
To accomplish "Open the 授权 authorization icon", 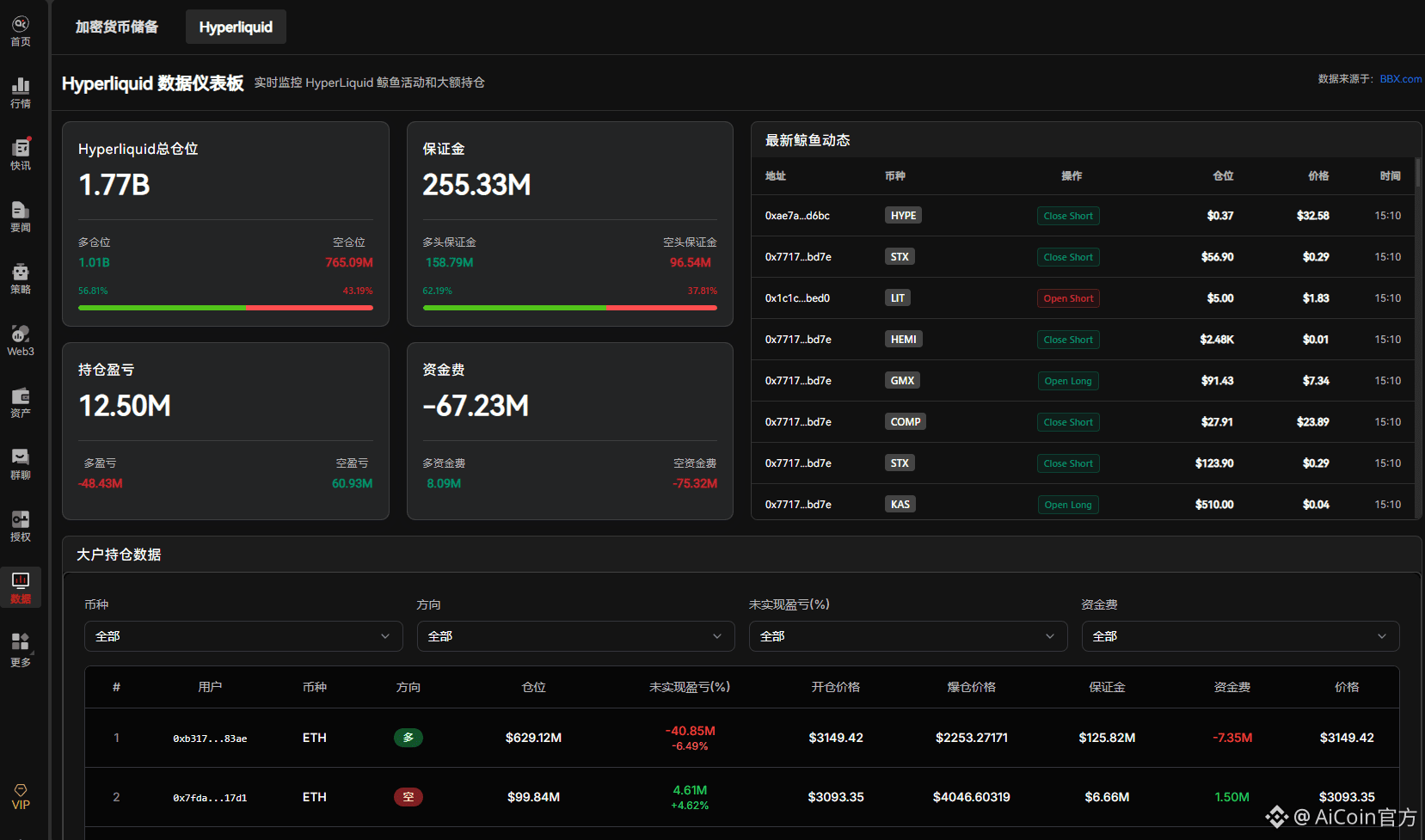I will tap(20, 523).
